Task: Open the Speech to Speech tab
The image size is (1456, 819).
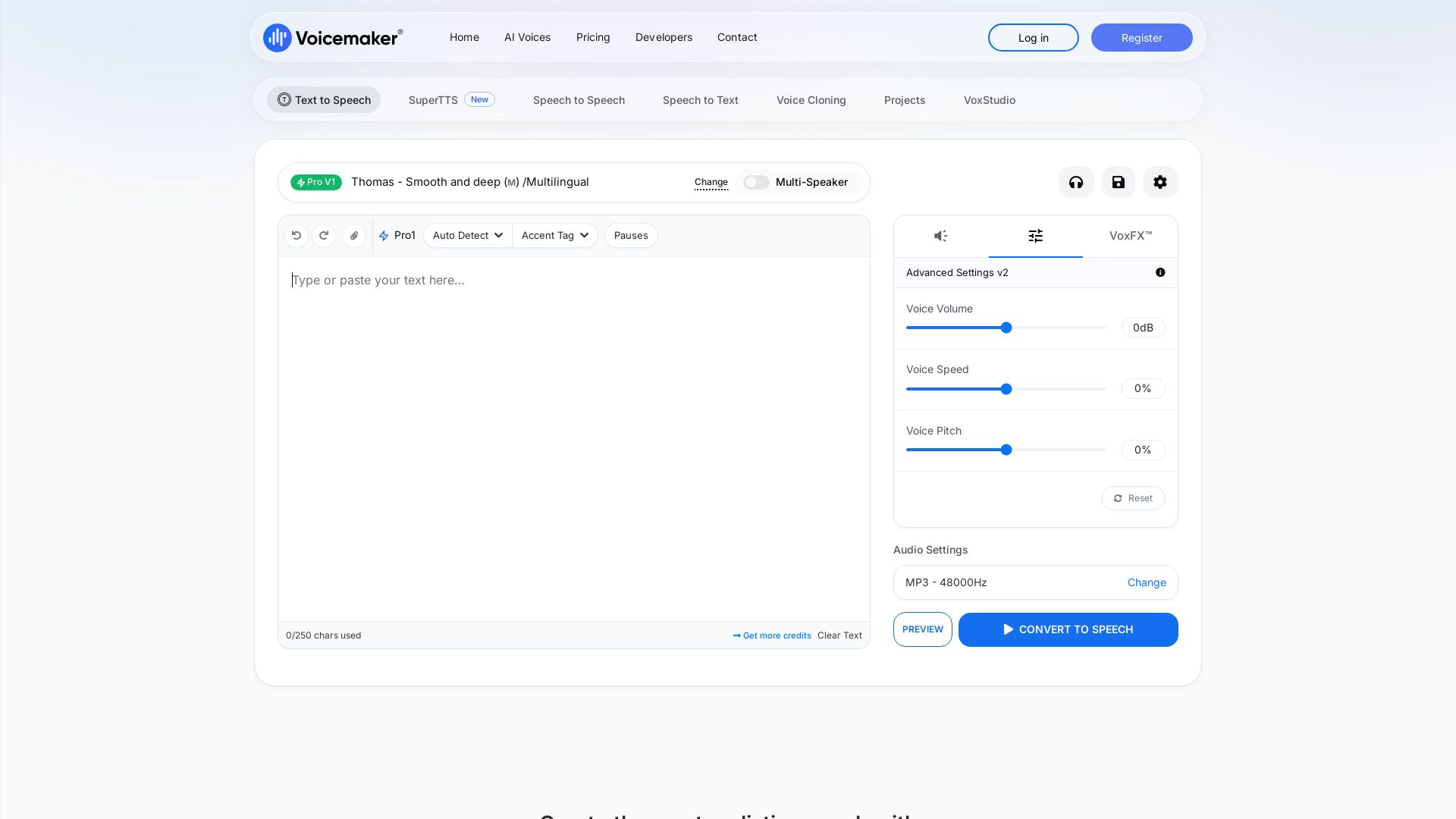Action: pos(579,100)
